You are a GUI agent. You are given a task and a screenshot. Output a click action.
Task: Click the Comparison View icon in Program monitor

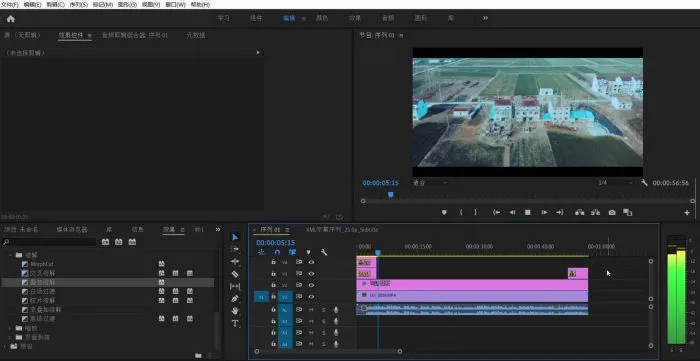(x=628, y=212)
